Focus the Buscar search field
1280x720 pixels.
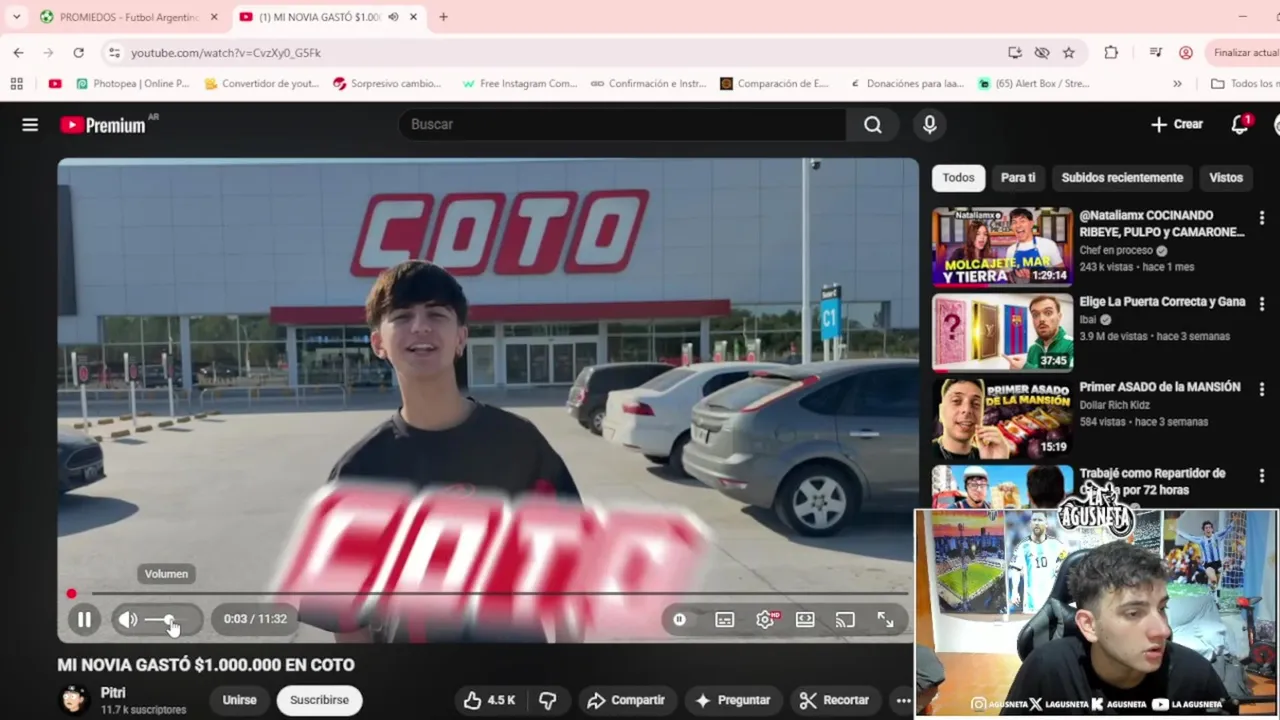point(623,124)
